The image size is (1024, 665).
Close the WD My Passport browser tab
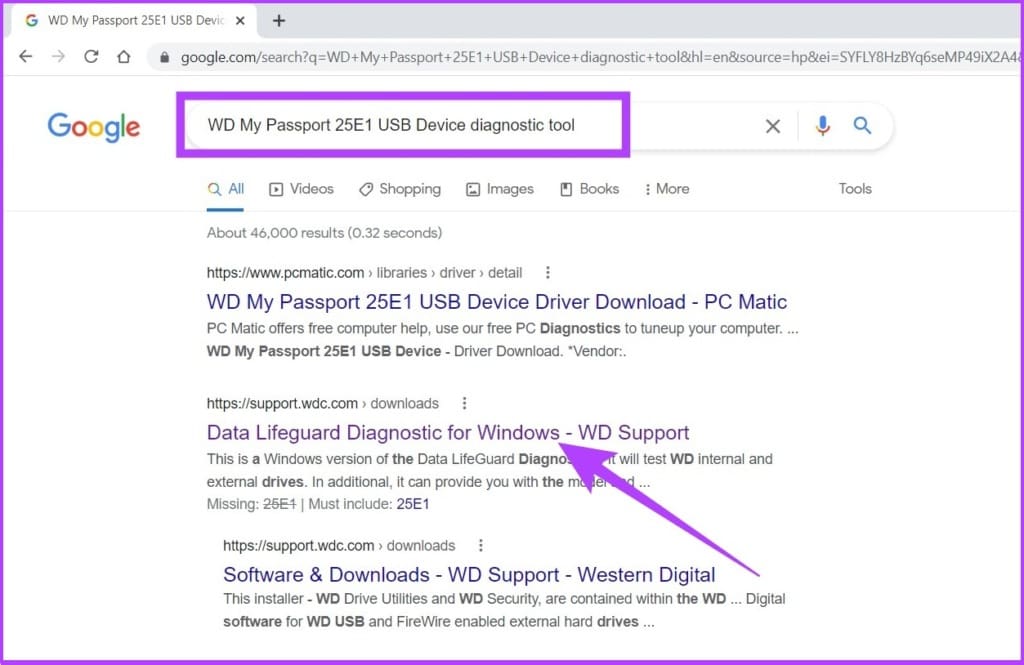coord(240,21)
